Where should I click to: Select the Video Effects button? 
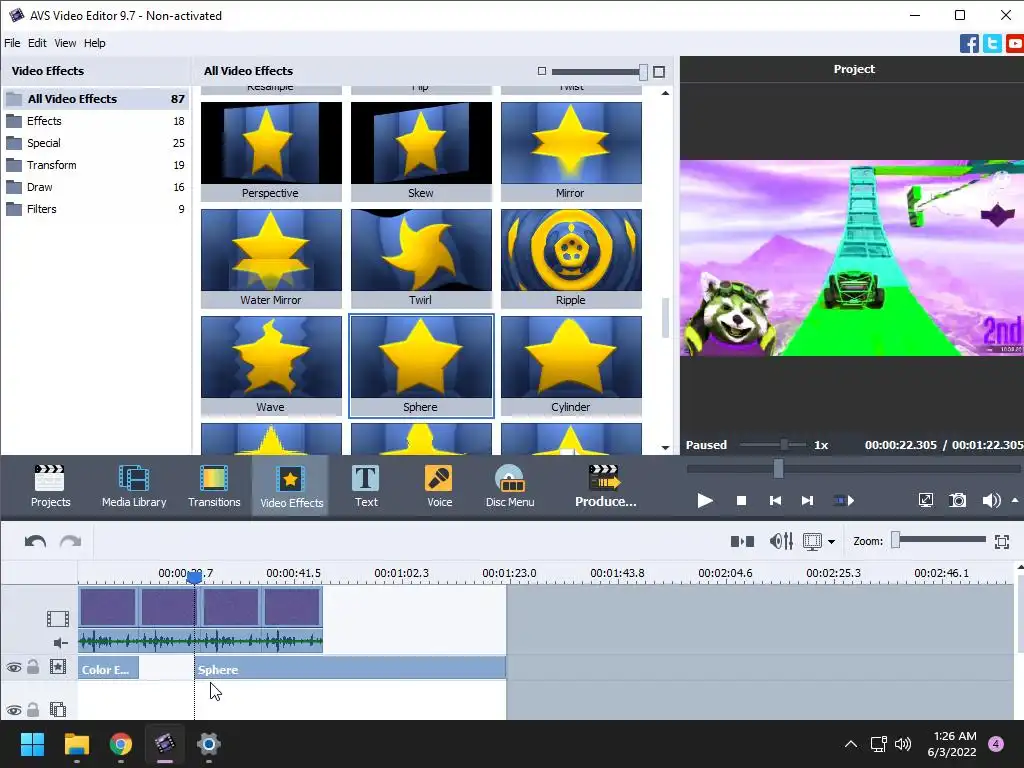pos(291,486)
